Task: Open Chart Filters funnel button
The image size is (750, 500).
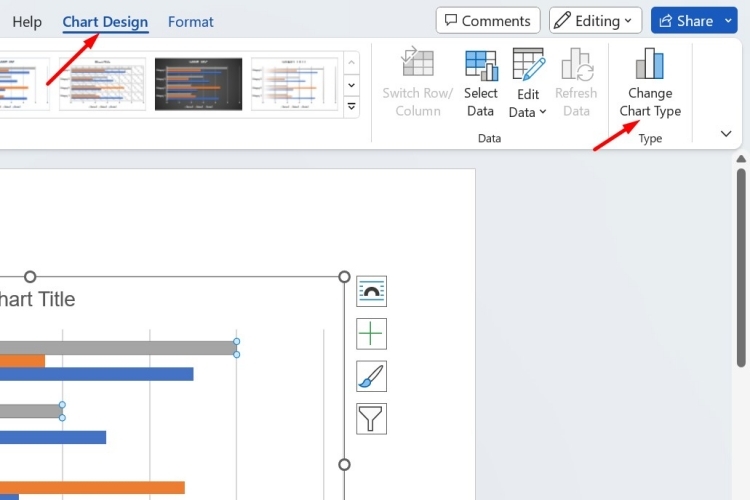Action: 372,419
